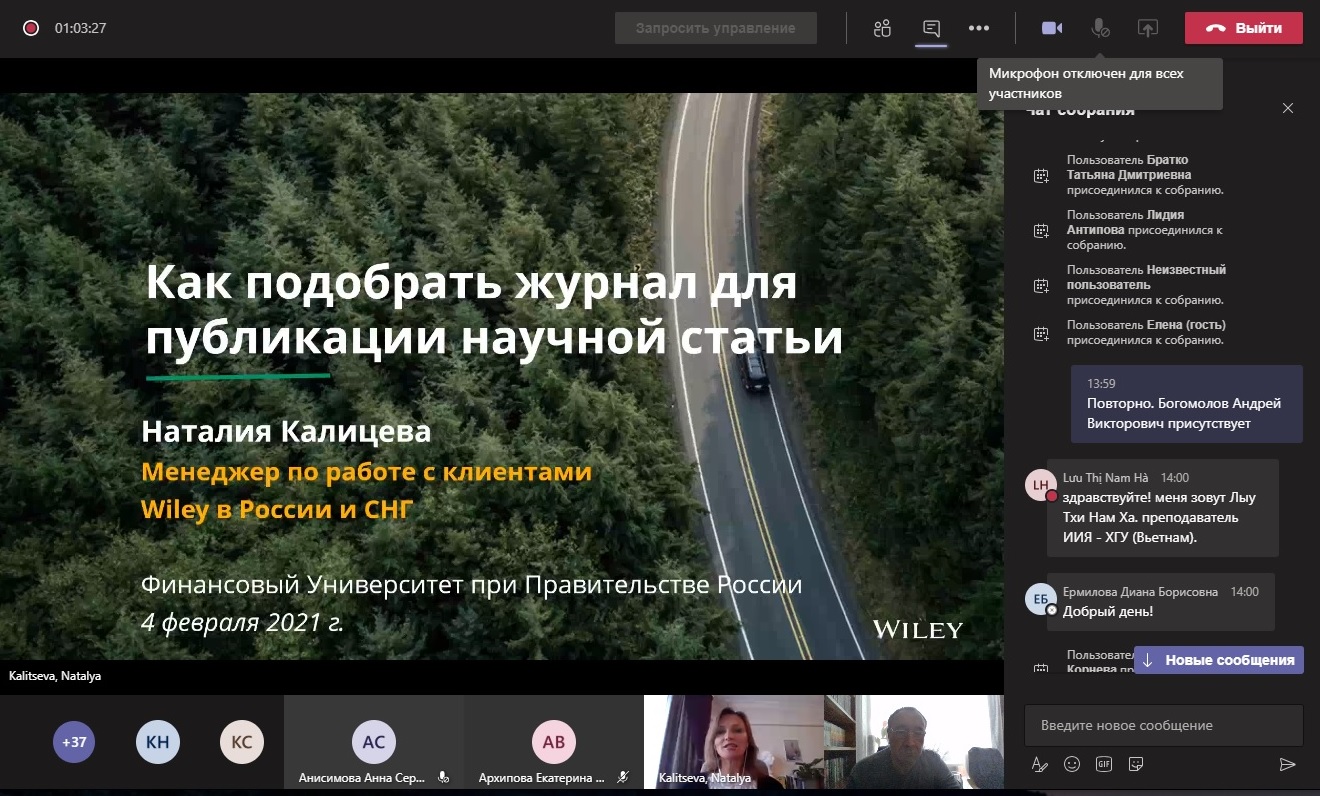The image size is (1320, 796).
Task: Select the KH participant avatar
Action: coord(158,742)
